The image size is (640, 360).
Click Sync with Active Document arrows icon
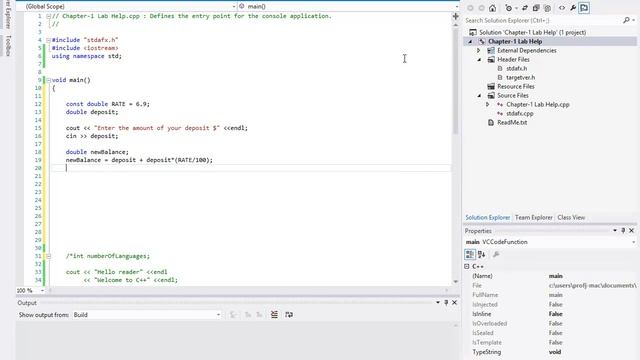pos(525,8)
